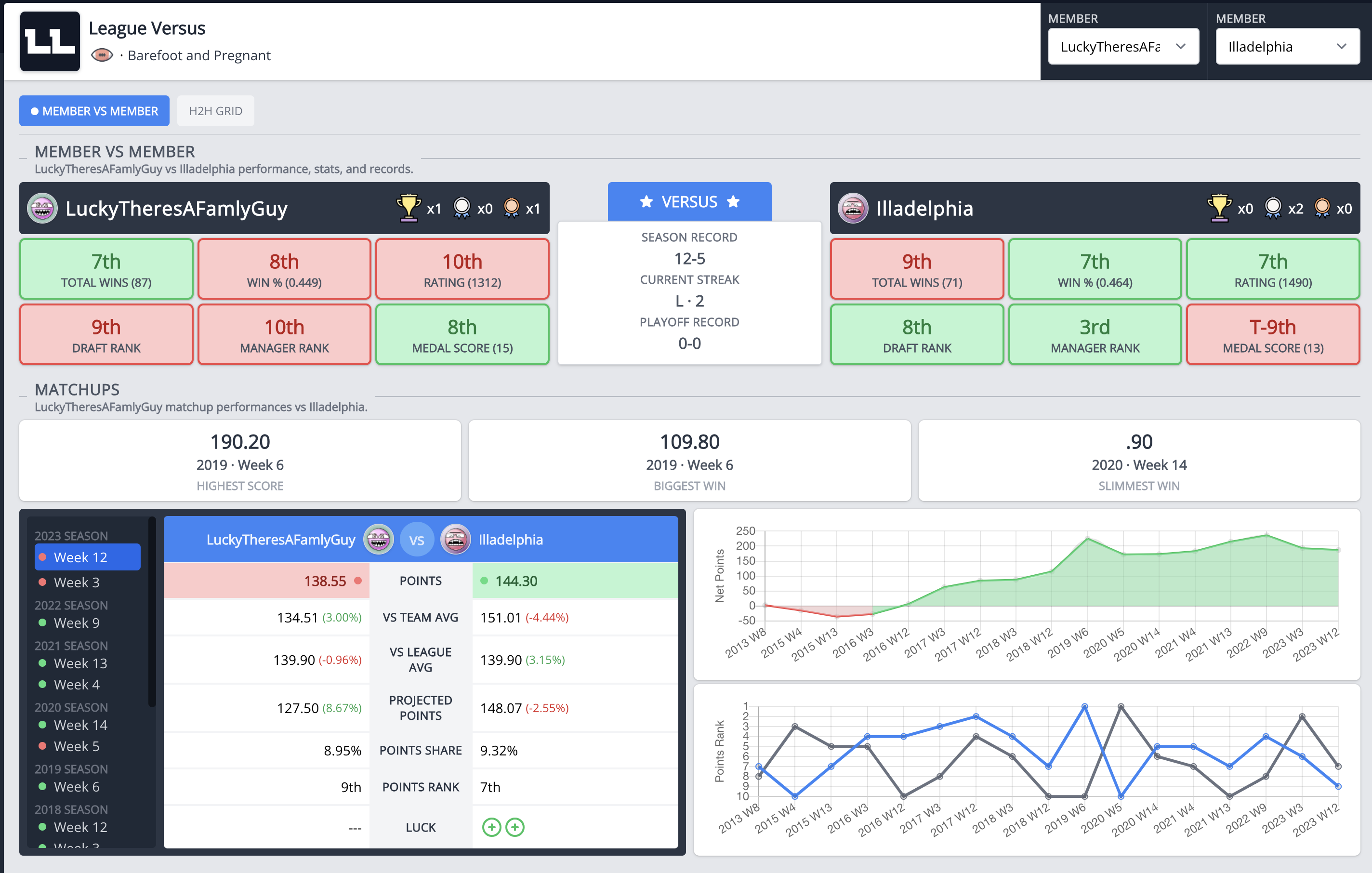The width and height of the screenshot is (1372, 873).
Task: Click the .90 SLIMMEST WIN card
Action: (x=1139, y=461)
